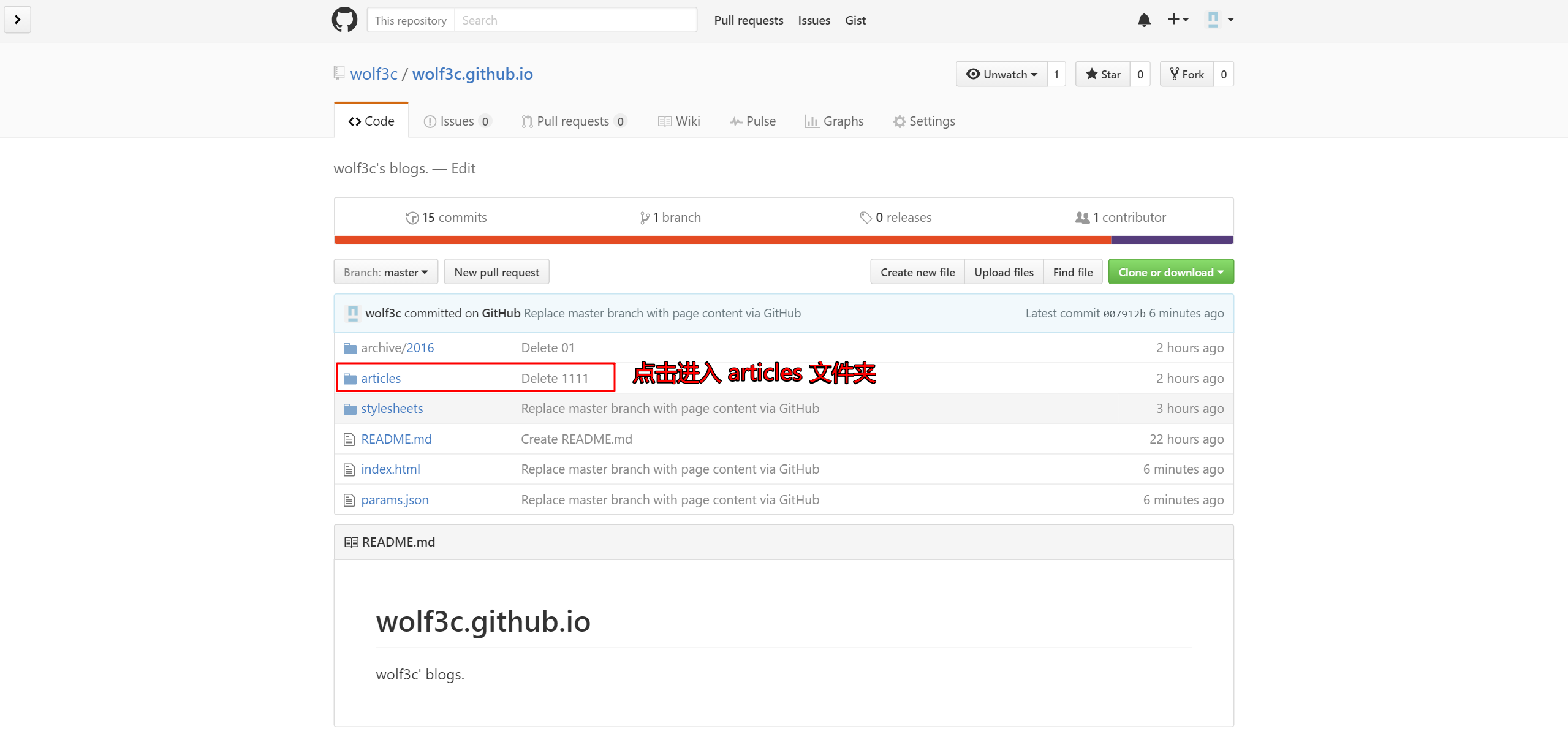Image resolution: width=1568 pixels, height=753 pixels.
Task: Open Issues in the top navigation
Action: coord(814,20)
